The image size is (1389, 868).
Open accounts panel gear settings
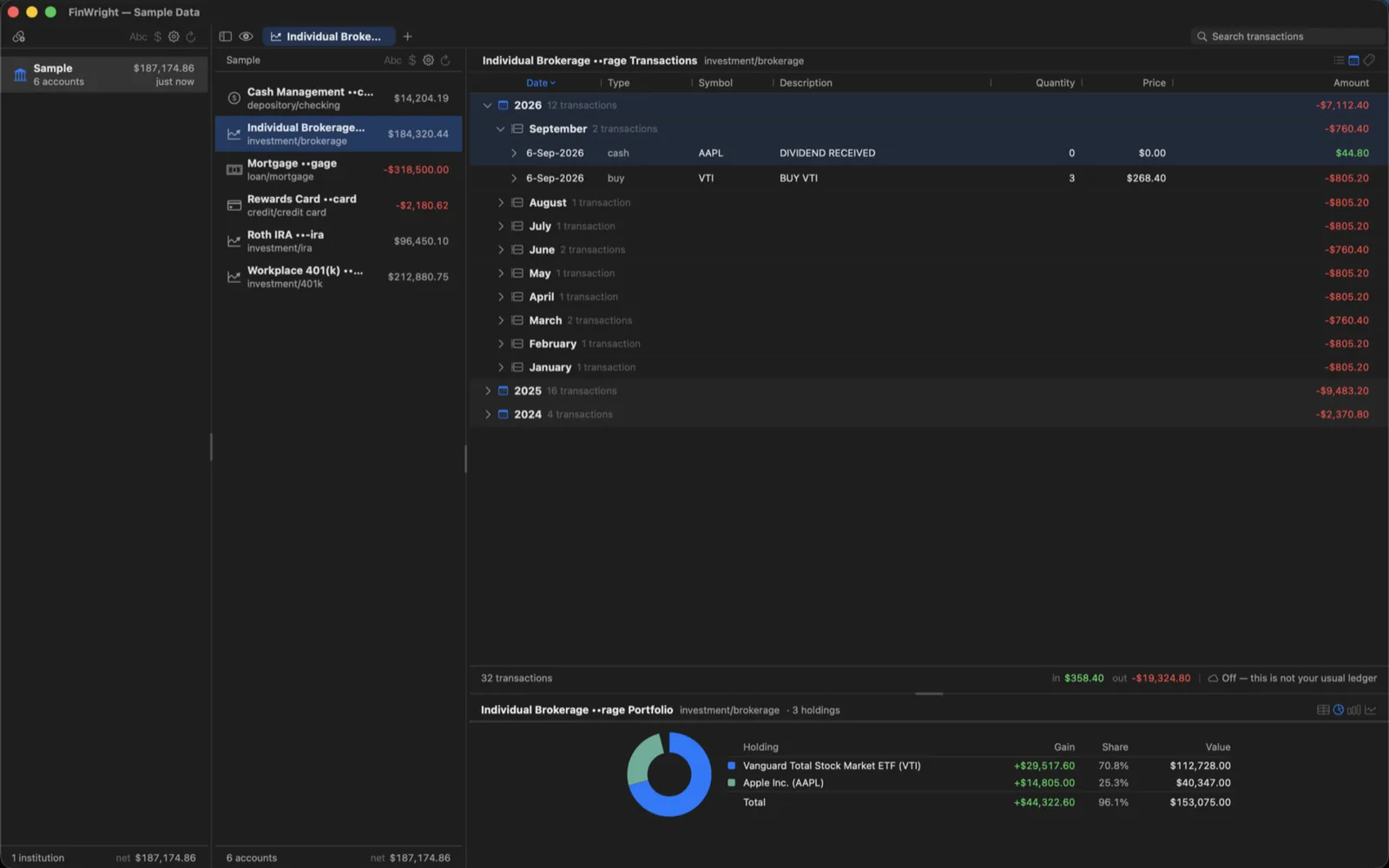428,60
